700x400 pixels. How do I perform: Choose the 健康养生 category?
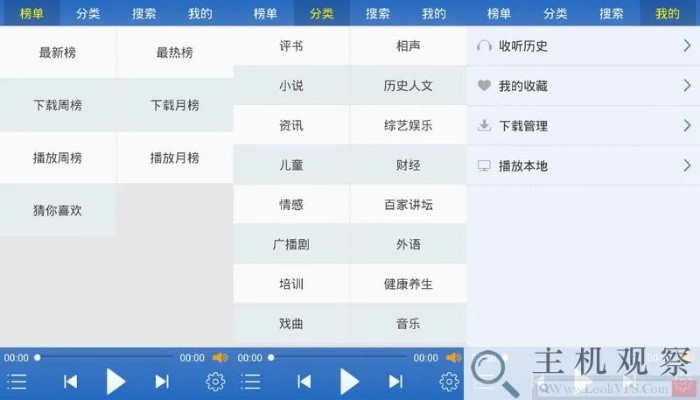pos(408,284)
